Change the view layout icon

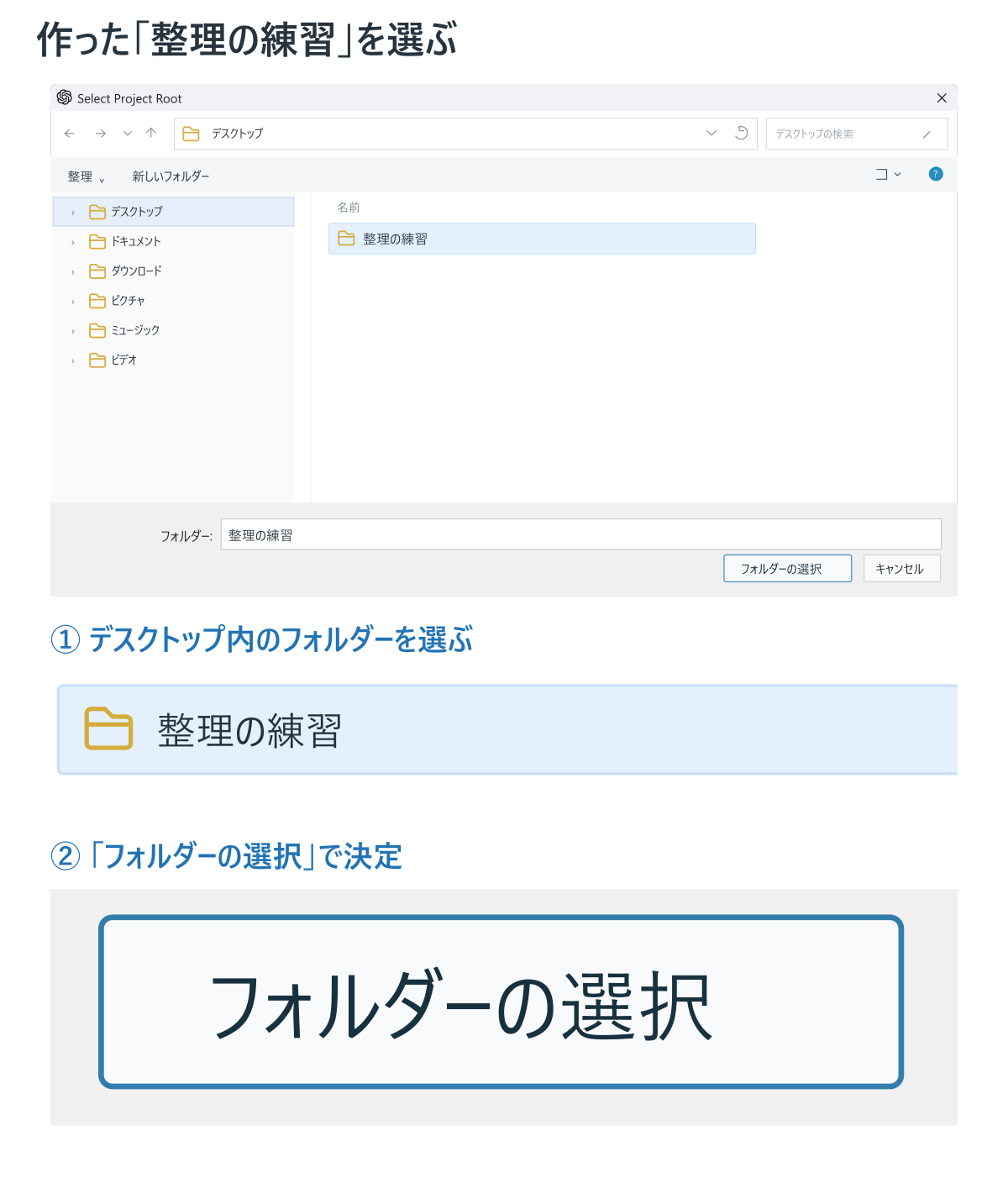point(881,174)
